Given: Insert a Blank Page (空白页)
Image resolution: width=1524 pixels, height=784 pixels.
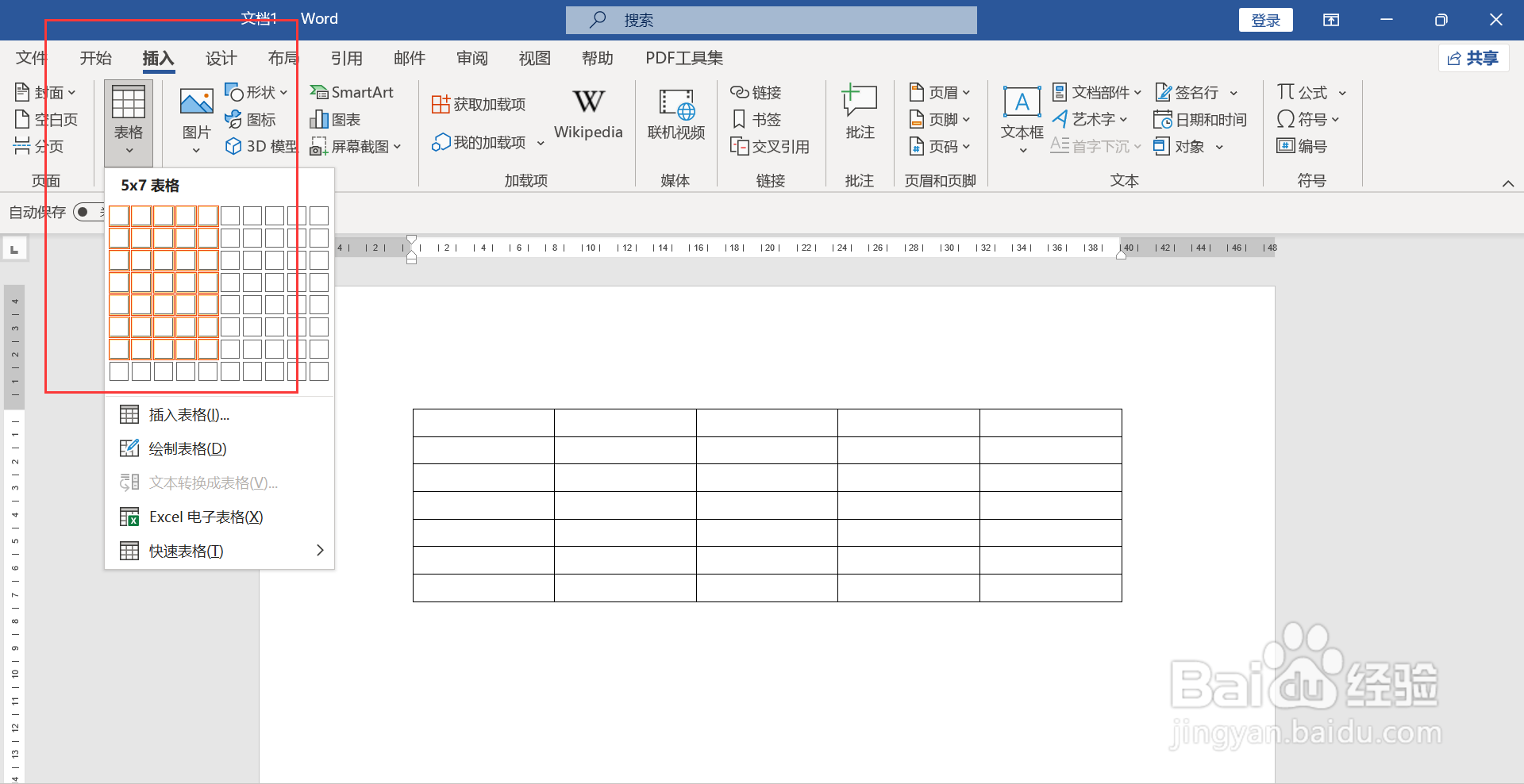Looking at the screenshot, I should [x=46, y=119].
